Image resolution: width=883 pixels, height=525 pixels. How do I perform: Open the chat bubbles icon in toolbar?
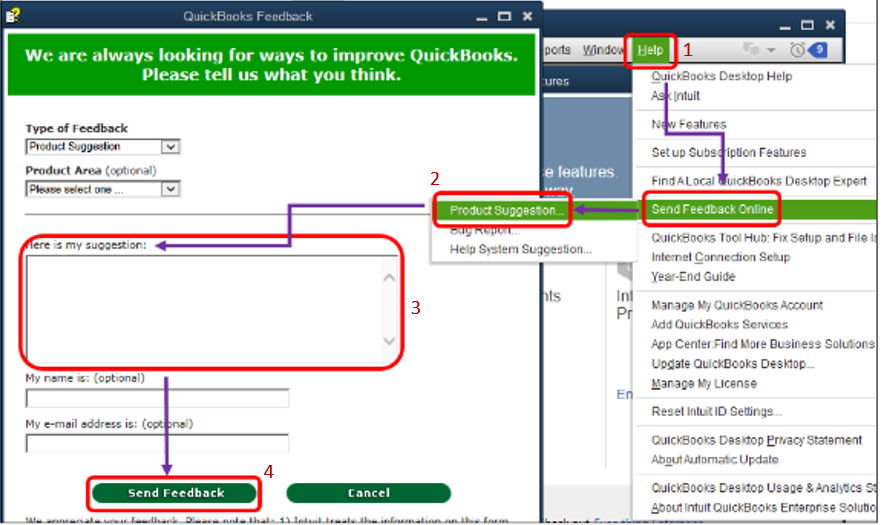pyautogui.click(x=751, y=50)
